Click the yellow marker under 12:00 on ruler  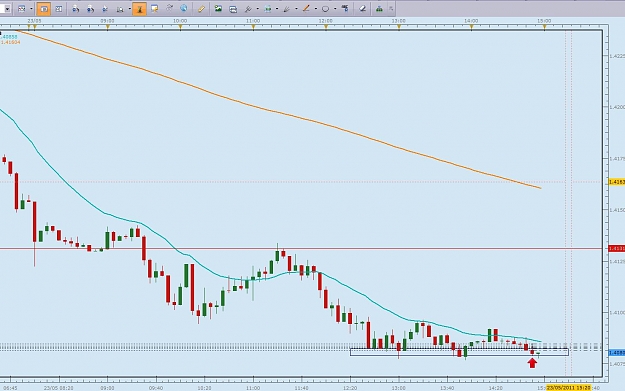(326, 27)
